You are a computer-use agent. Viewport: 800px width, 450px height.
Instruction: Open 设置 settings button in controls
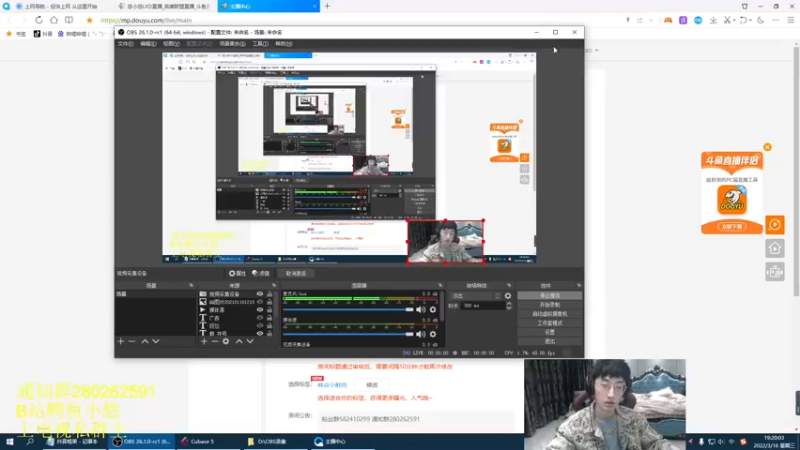click(x=549, y=332)
